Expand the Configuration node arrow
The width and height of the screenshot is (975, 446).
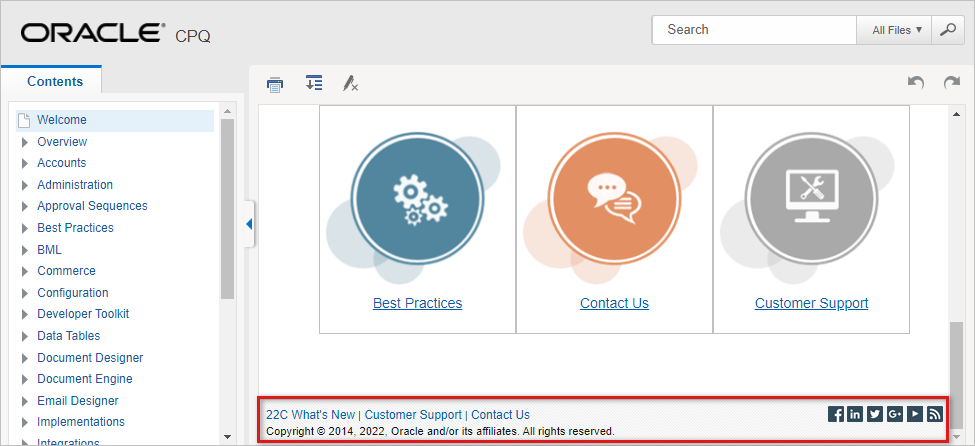coord(25,294)
